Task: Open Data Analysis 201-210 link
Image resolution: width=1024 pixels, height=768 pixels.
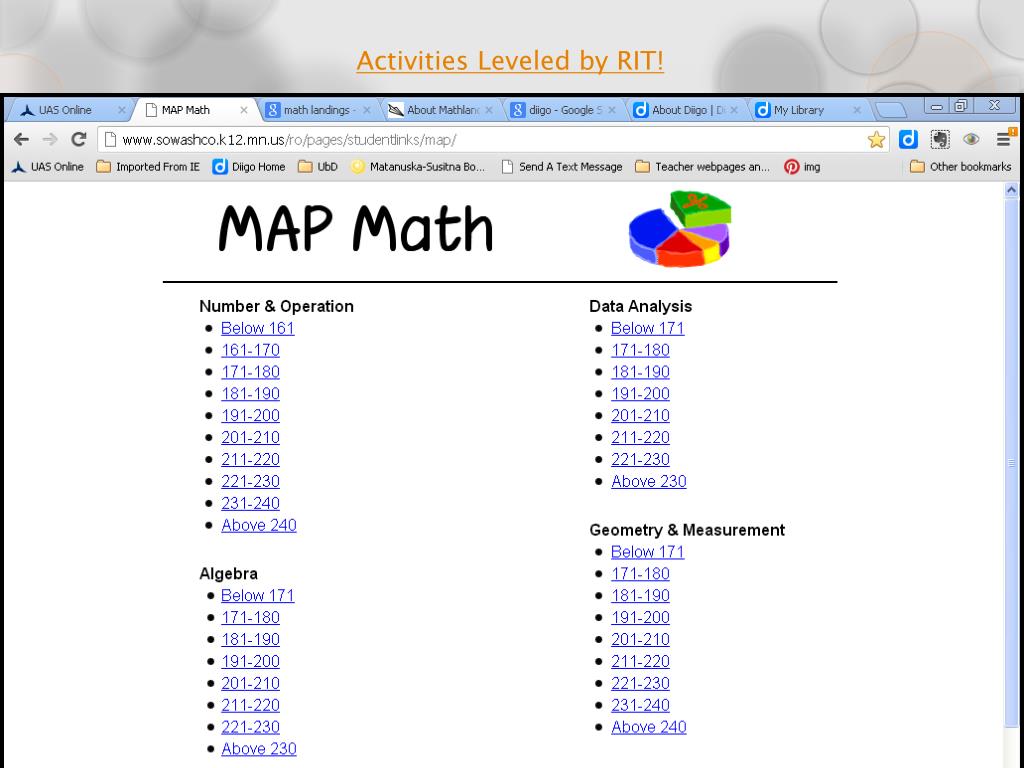Action: 640,415
